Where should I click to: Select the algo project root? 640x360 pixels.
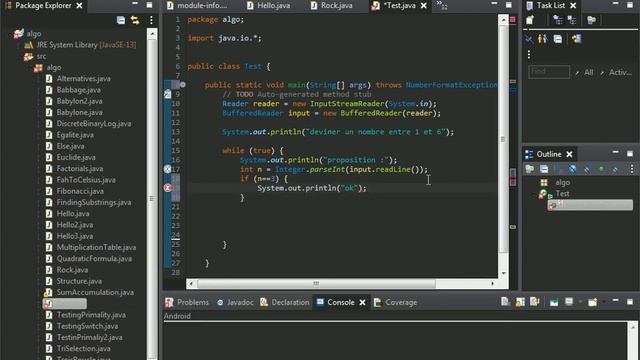click(x=28, y=33)
